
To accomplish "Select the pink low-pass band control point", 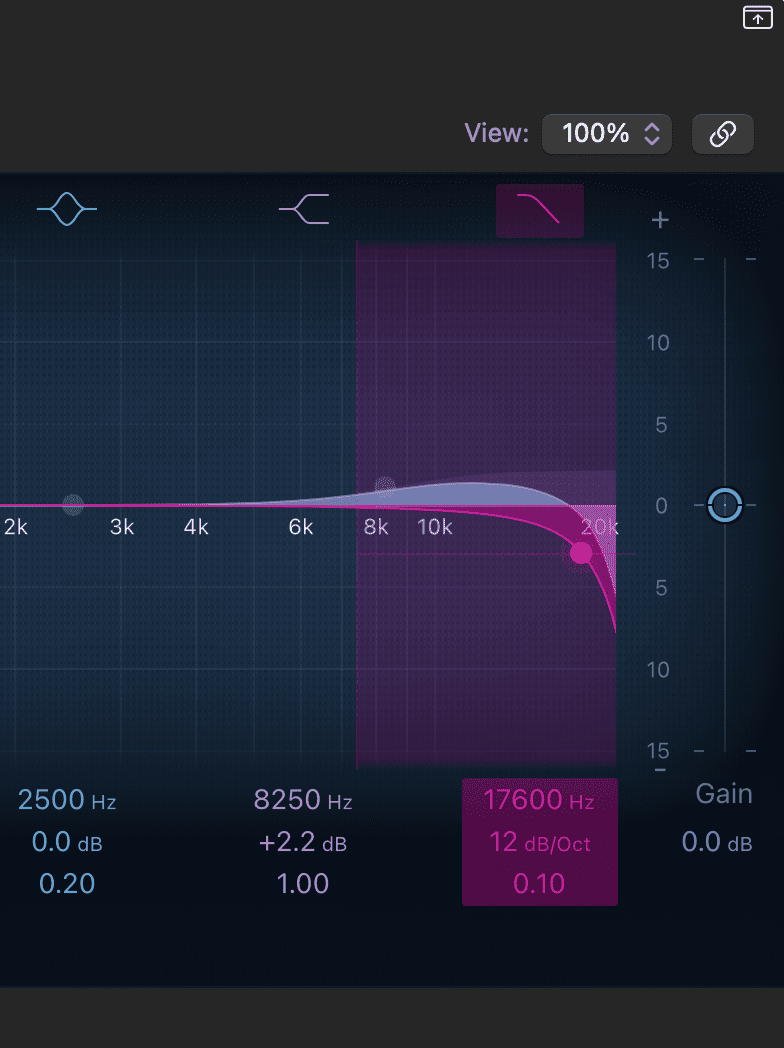I will tap(581, 553).
